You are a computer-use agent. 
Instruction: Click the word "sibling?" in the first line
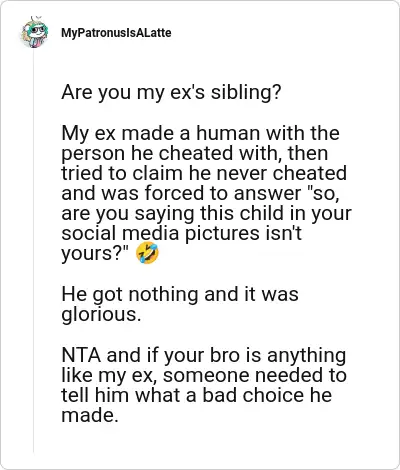[246, 93]
